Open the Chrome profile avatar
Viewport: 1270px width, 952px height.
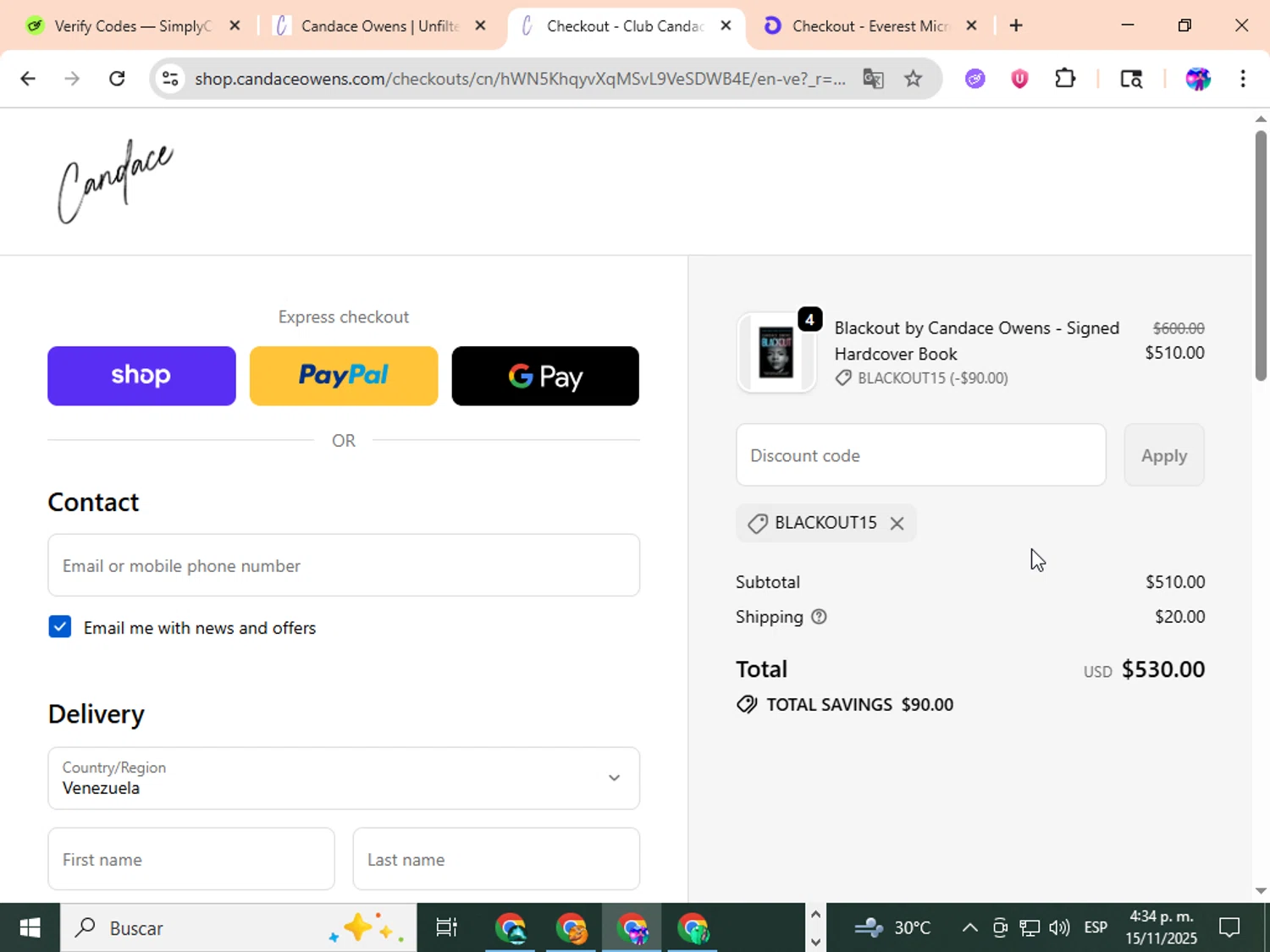(x=1197, y=79)
